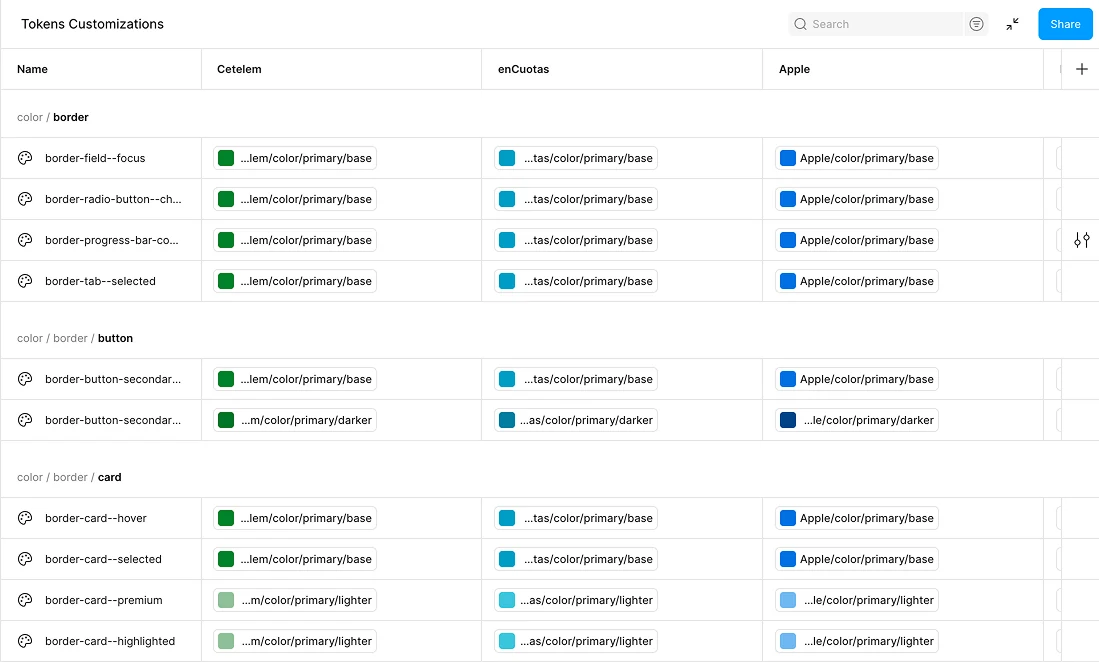Open Cetelem lighter value chip for border-card--highlighted
The image size is (1099, 662).
pos(295,641)
